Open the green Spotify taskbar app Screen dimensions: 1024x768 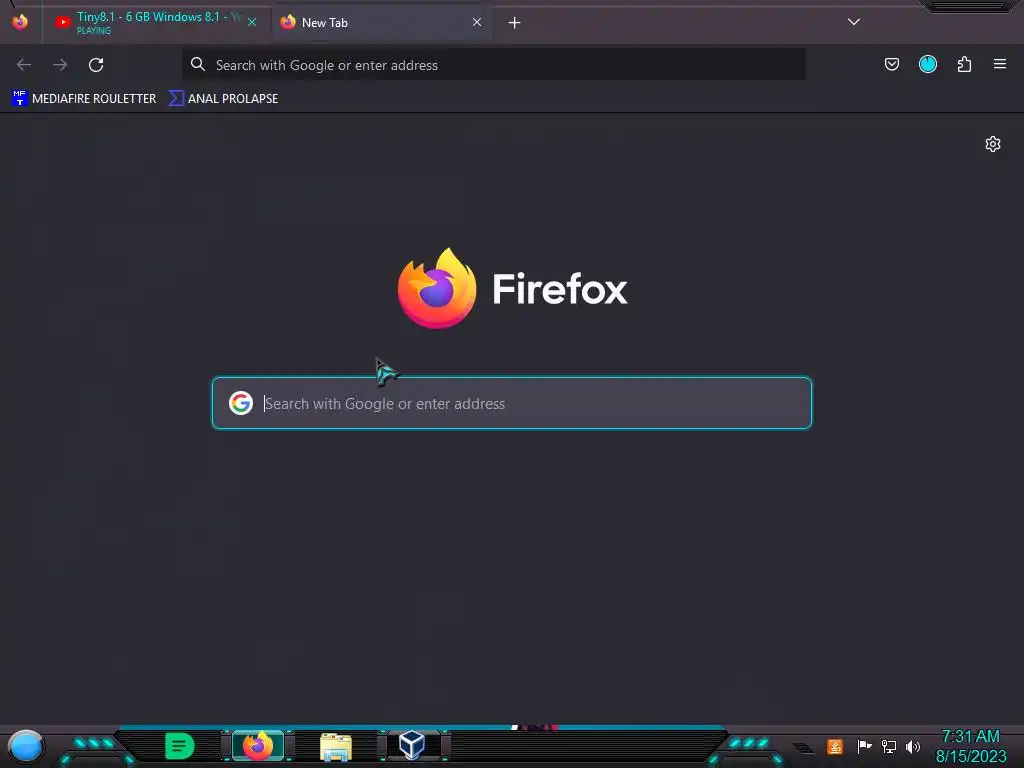click(x=180, y=746)
